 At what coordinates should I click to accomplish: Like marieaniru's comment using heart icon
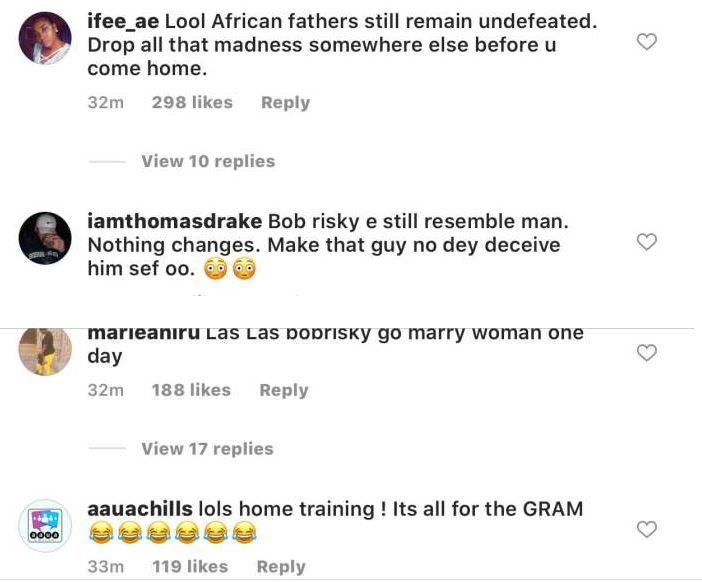[x=647, y=352]
